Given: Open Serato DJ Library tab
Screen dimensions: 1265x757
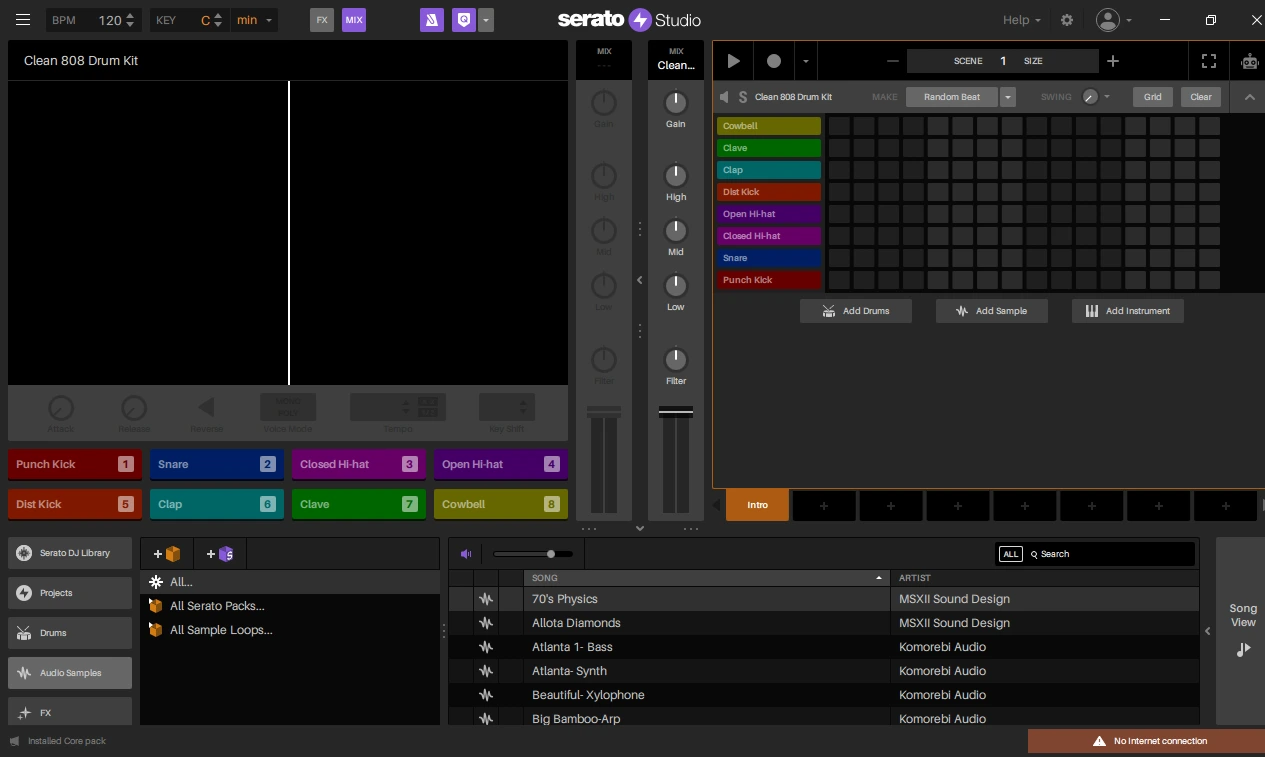Looking at the screenshot, I should [70, 553].
